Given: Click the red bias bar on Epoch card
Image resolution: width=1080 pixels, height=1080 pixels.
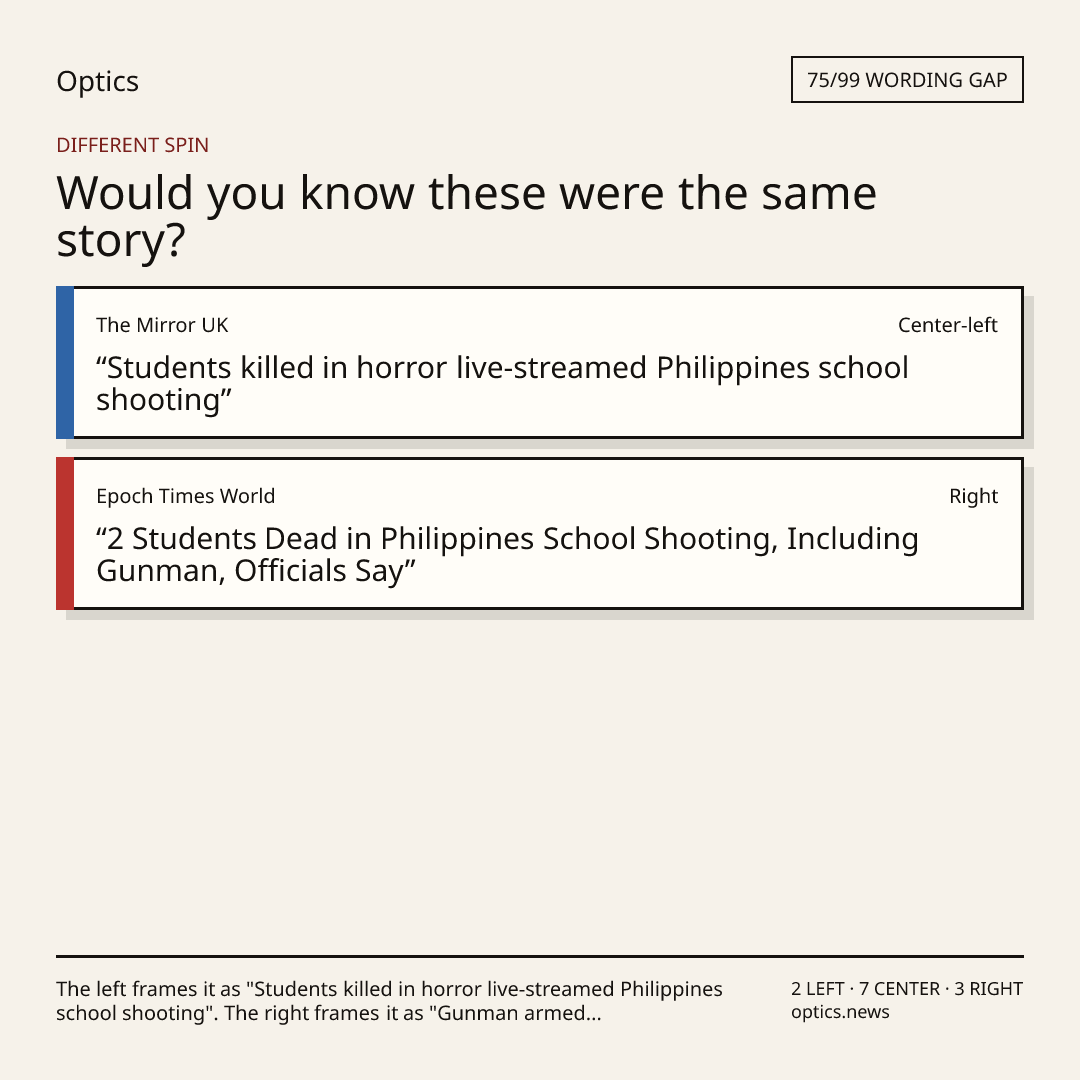Looking at the screenshot, I should tap(65, 533).
